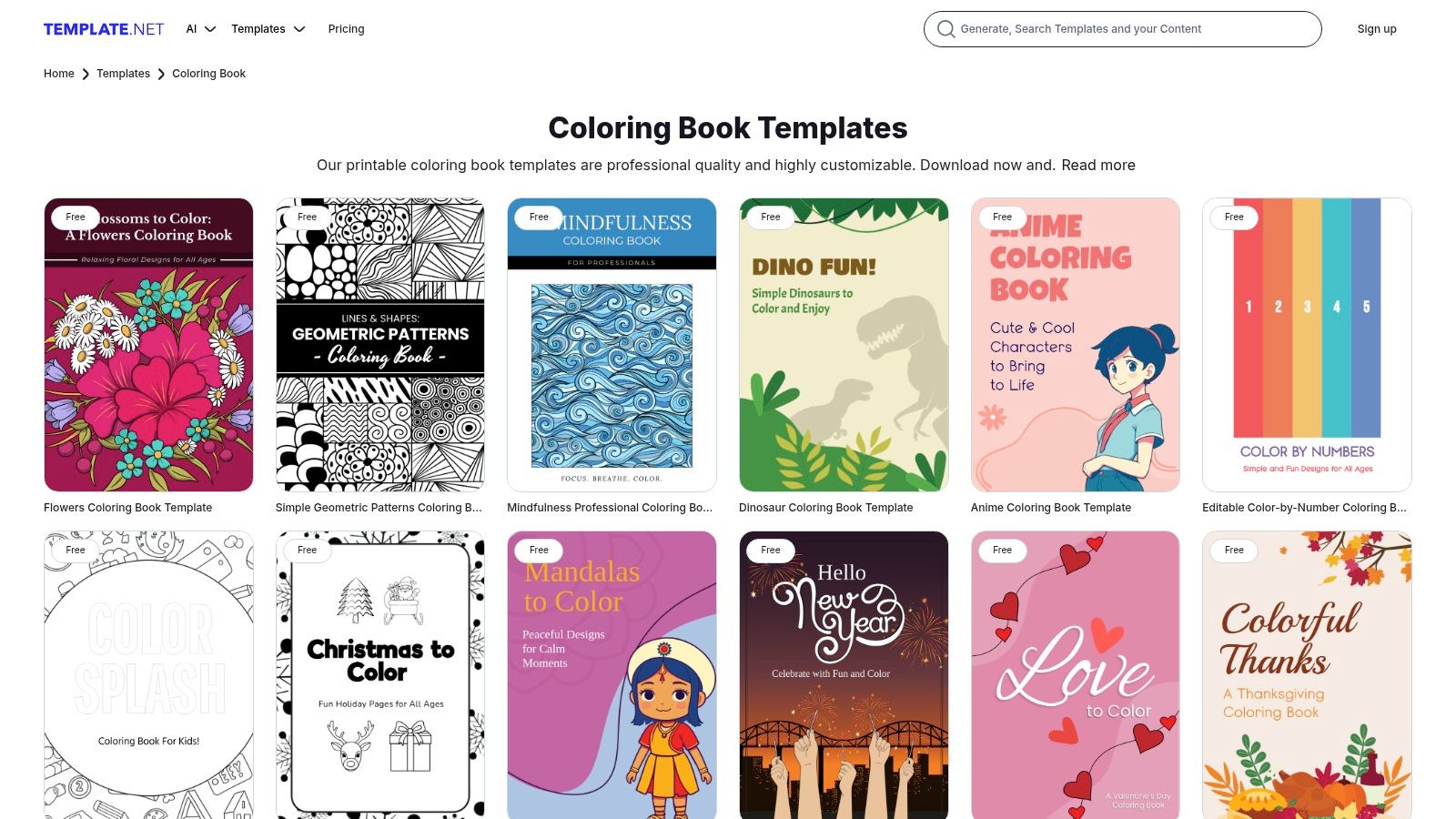Click the Free badge on Mandalas to Color

[x=539, y=551]
